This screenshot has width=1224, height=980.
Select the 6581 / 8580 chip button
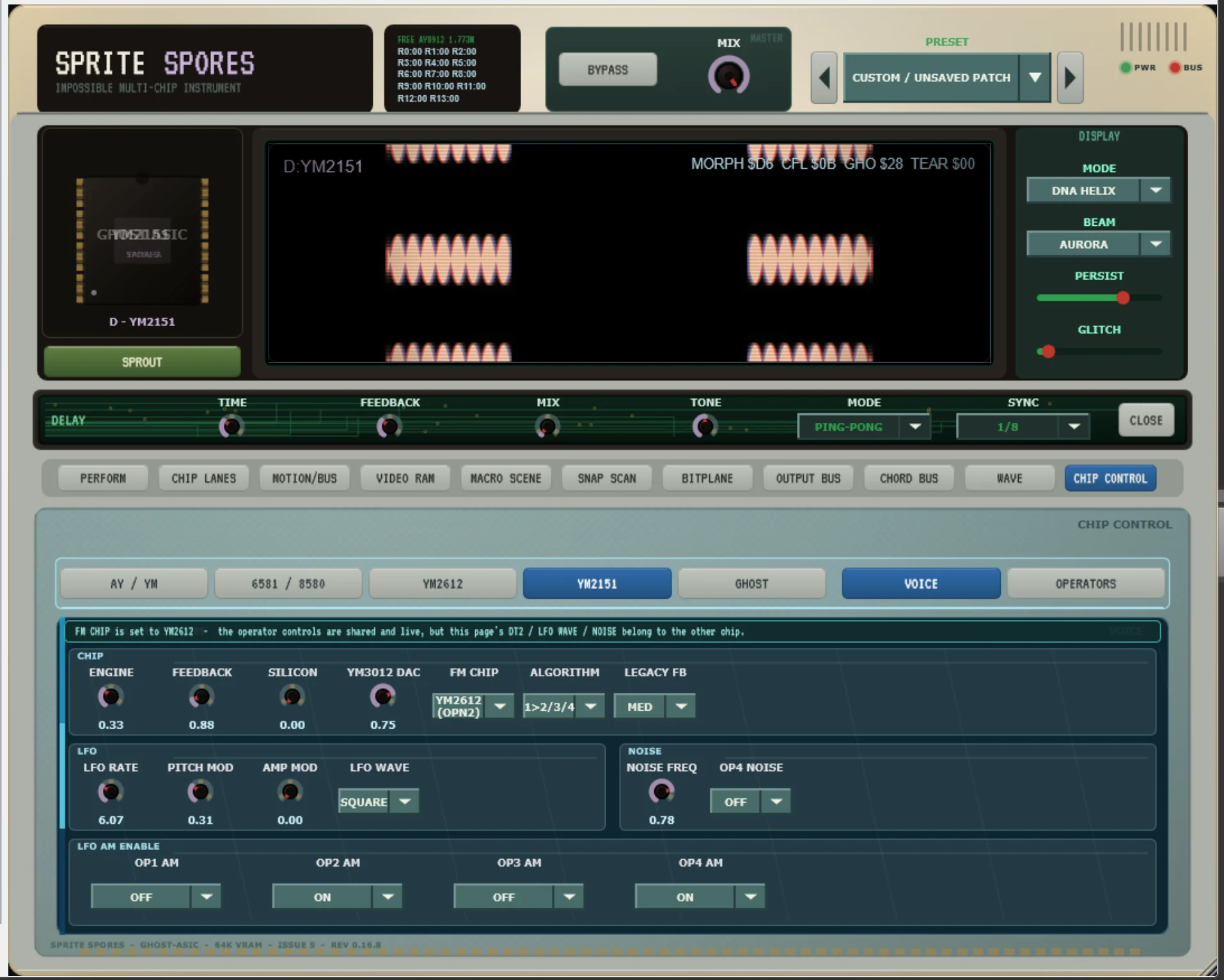pyautogui.click(x=288, y=583)
